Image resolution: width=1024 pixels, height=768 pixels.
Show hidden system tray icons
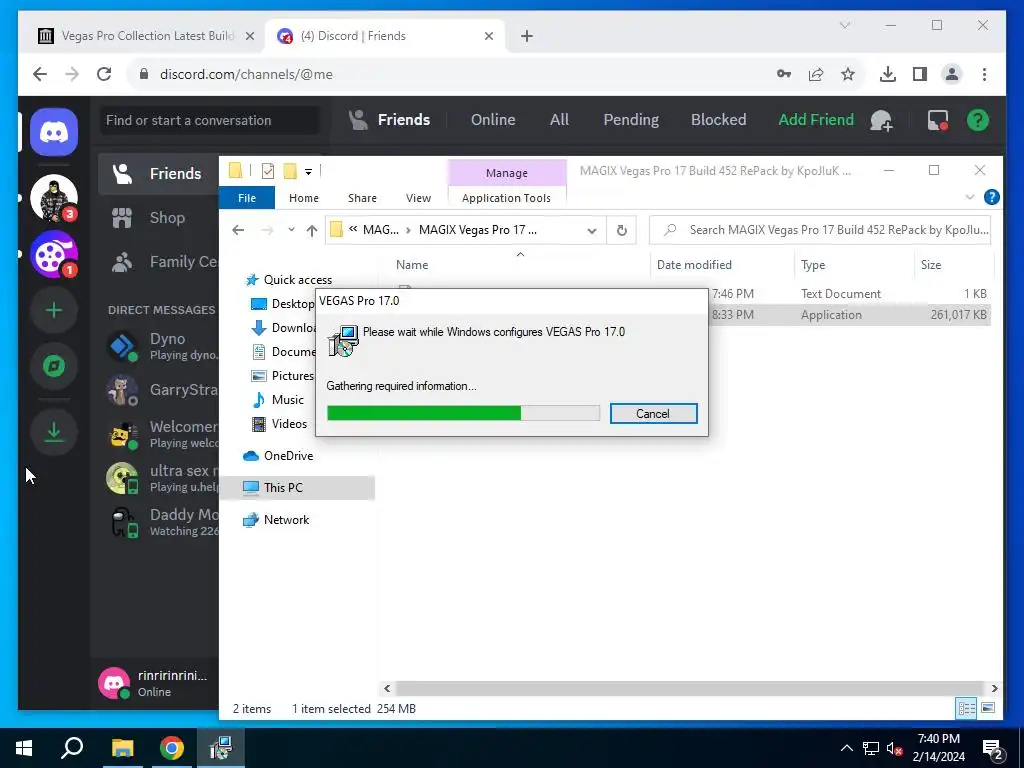coord(846,748)
